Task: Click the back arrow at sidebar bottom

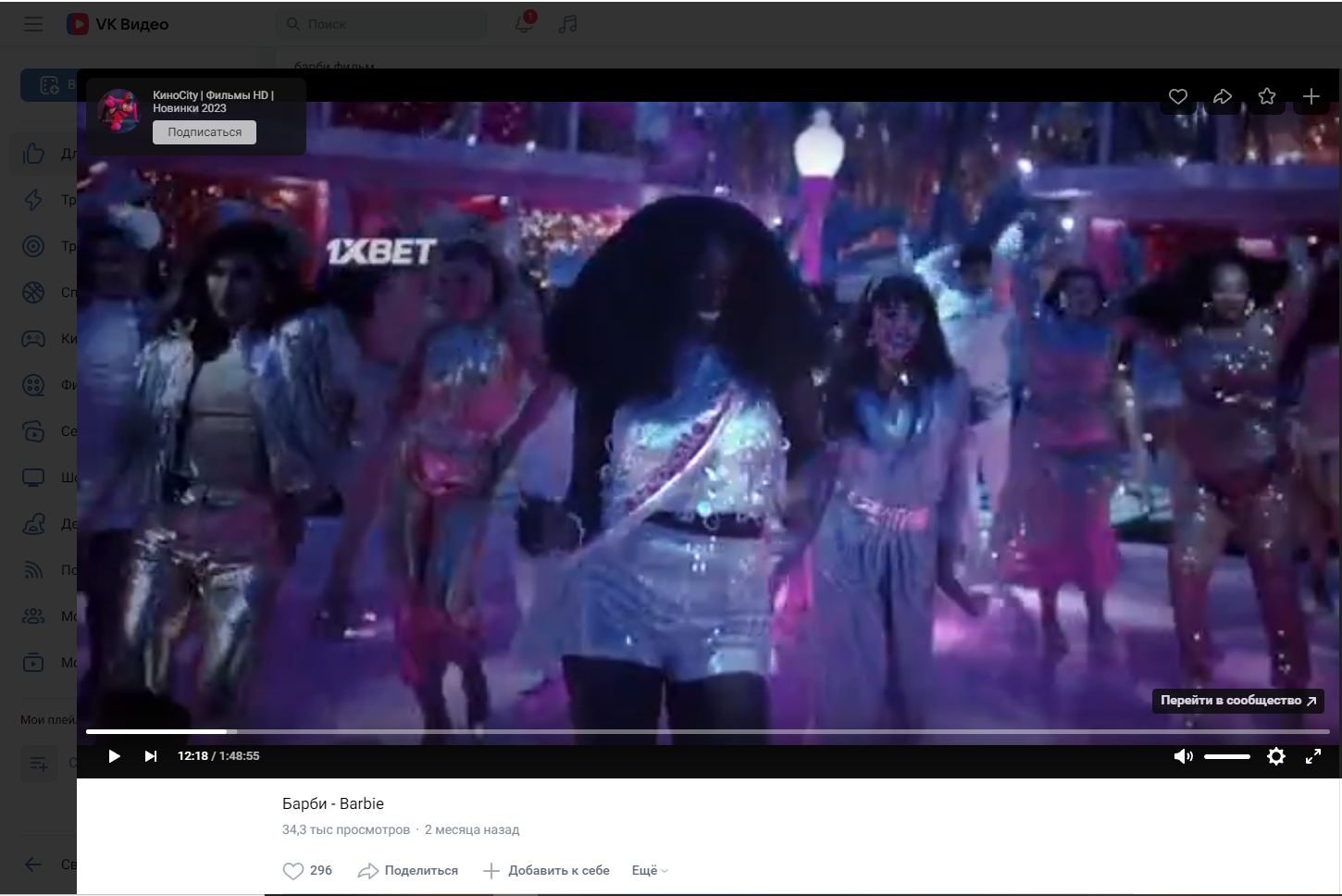Action: (x=33, y=865)
